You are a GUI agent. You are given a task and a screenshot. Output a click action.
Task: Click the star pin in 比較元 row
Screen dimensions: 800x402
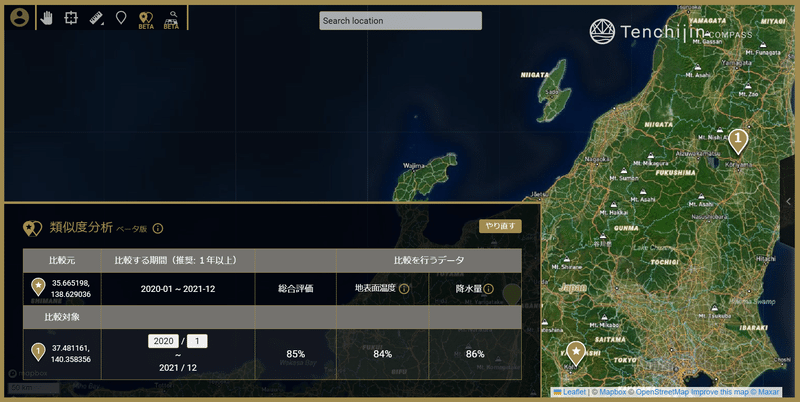(x=38, y=287)
